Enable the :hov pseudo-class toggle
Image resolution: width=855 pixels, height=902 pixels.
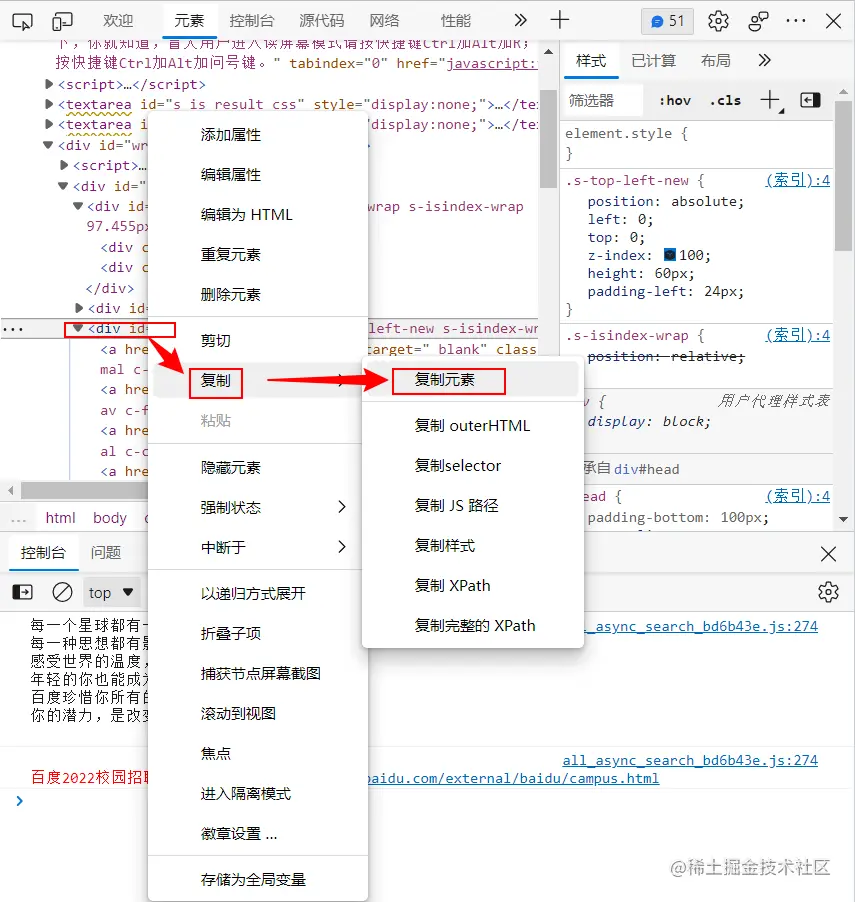tap(675, 100)
